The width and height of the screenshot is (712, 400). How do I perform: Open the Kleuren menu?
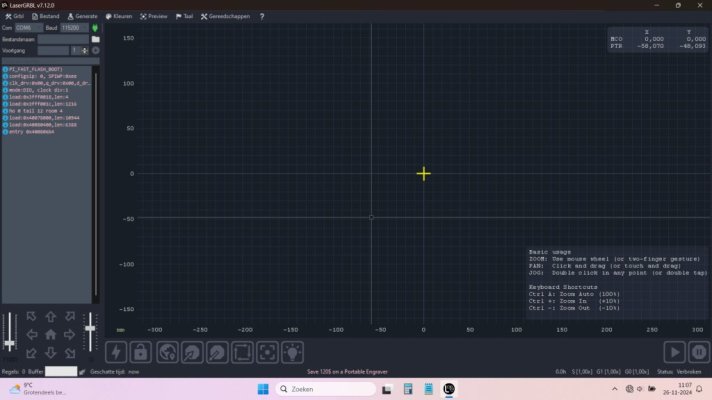[119, 16]
